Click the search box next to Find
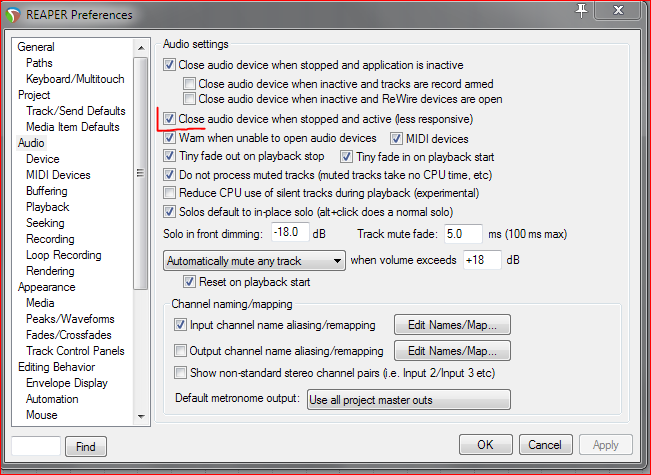The width and height of the screenshot is (651, 475). (36, 446)
